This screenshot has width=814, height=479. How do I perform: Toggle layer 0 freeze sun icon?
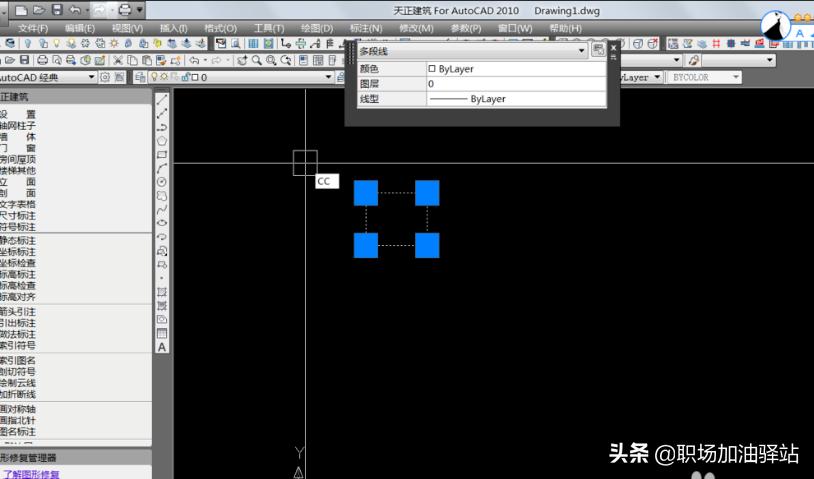click(x=164, y=77)
